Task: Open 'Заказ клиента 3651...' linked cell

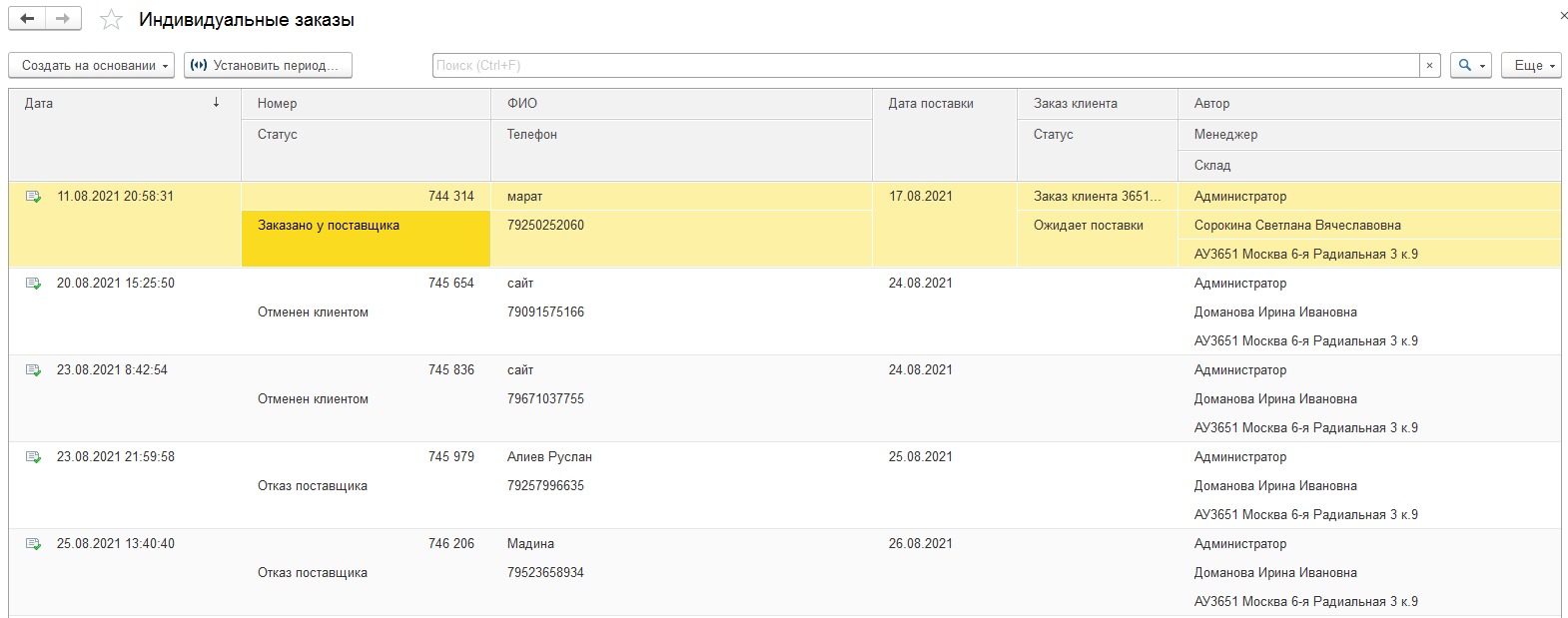Action: coord(1097,197)
